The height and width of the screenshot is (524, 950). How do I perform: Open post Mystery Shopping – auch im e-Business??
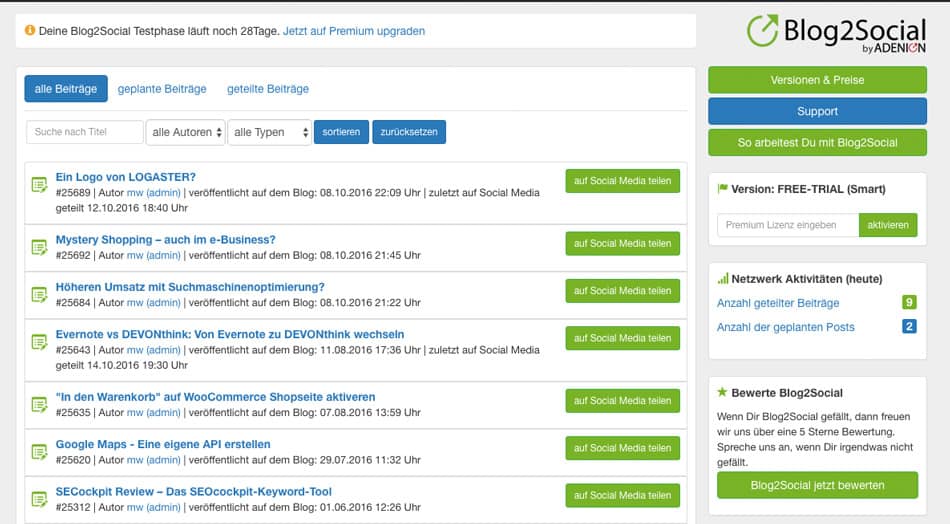165,240
